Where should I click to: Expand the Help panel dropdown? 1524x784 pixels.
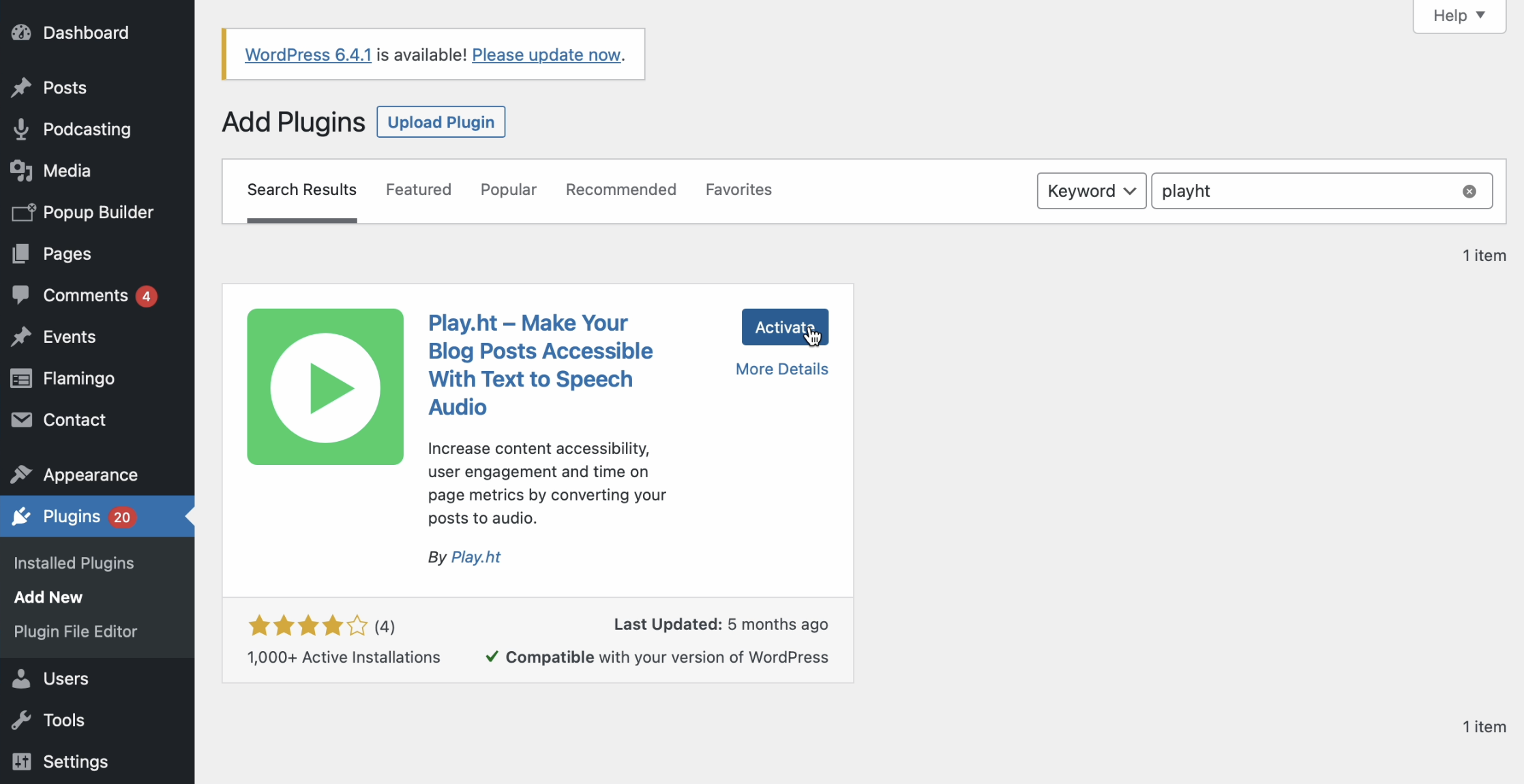tap(1459, 16)
